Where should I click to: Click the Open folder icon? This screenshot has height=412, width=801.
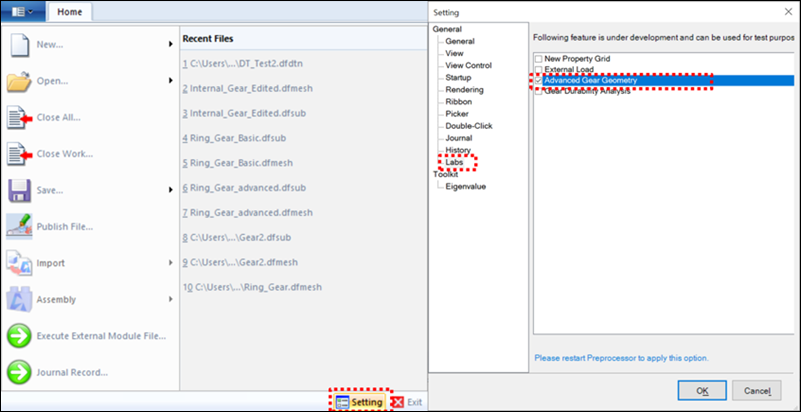coord(19,81)
